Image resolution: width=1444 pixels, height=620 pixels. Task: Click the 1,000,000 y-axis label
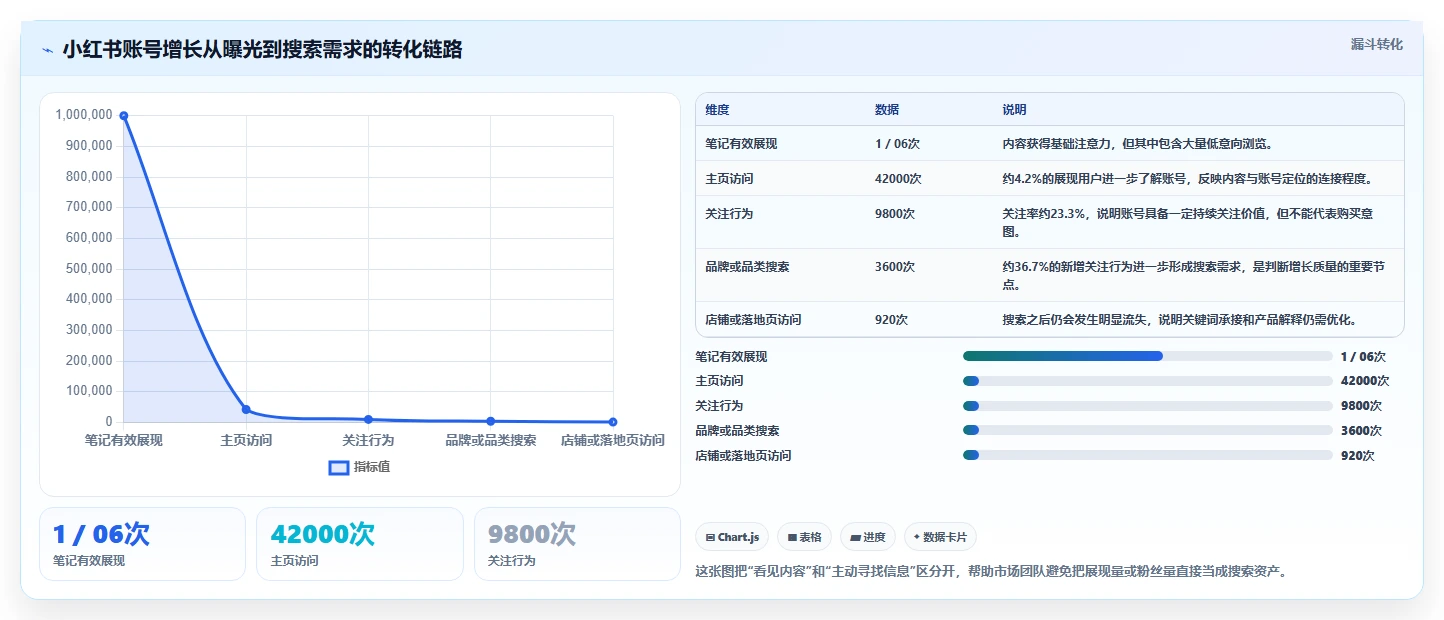(x=84, y=116)
